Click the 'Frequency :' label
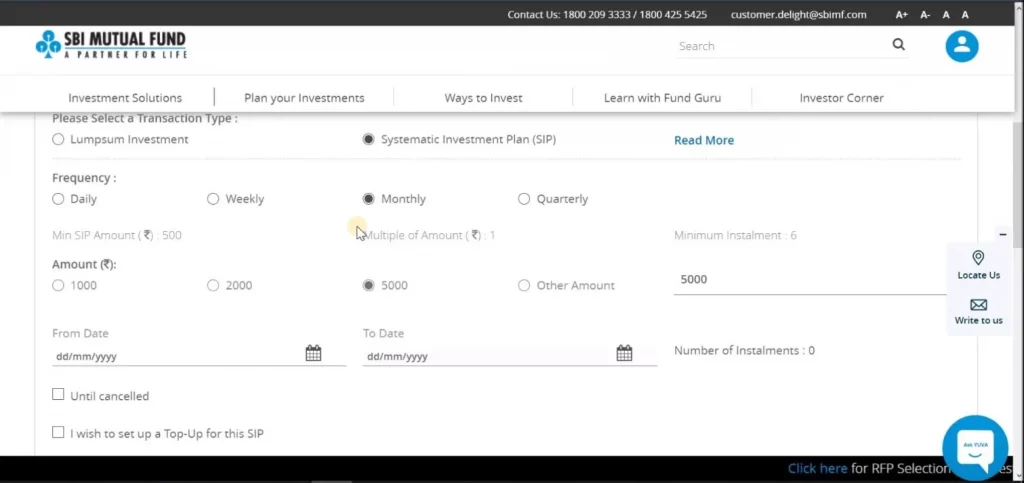Viewport: 1024px width, 483px height. point(84,178)
